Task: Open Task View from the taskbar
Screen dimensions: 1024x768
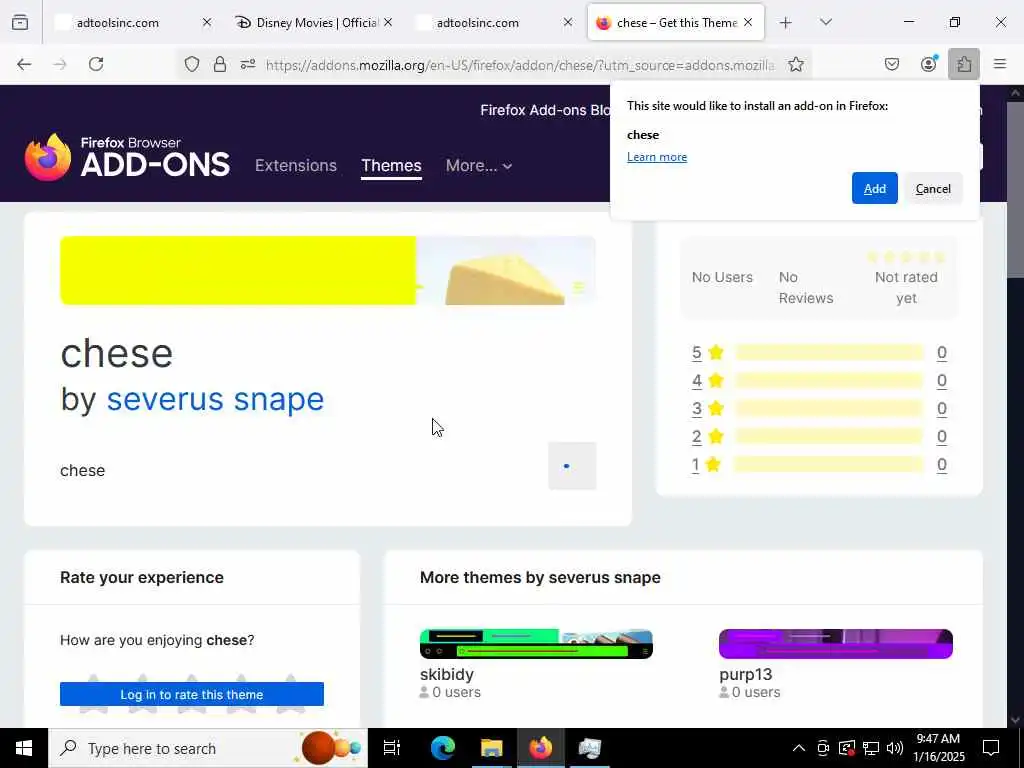Action: [x=392, y=748]
